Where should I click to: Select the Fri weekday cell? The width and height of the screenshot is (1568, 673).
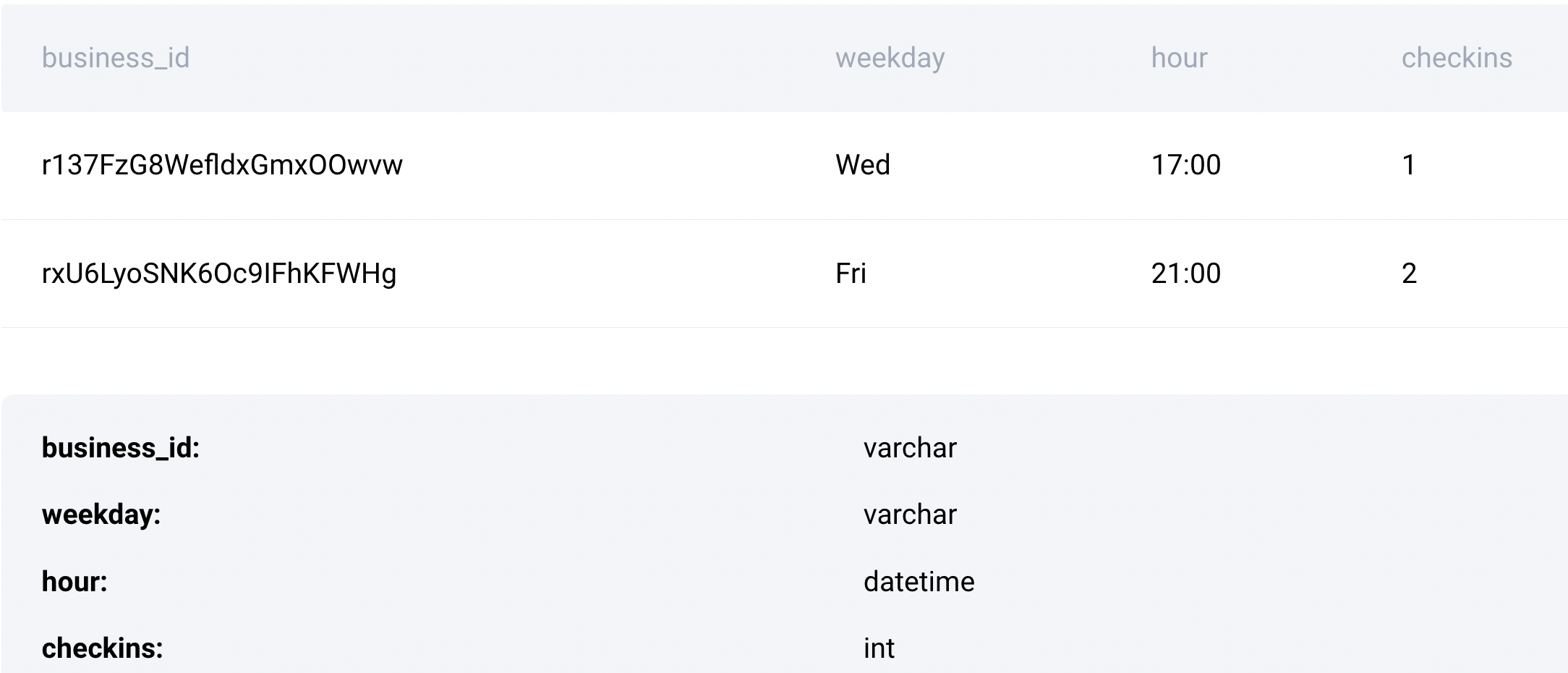[851, 274]
